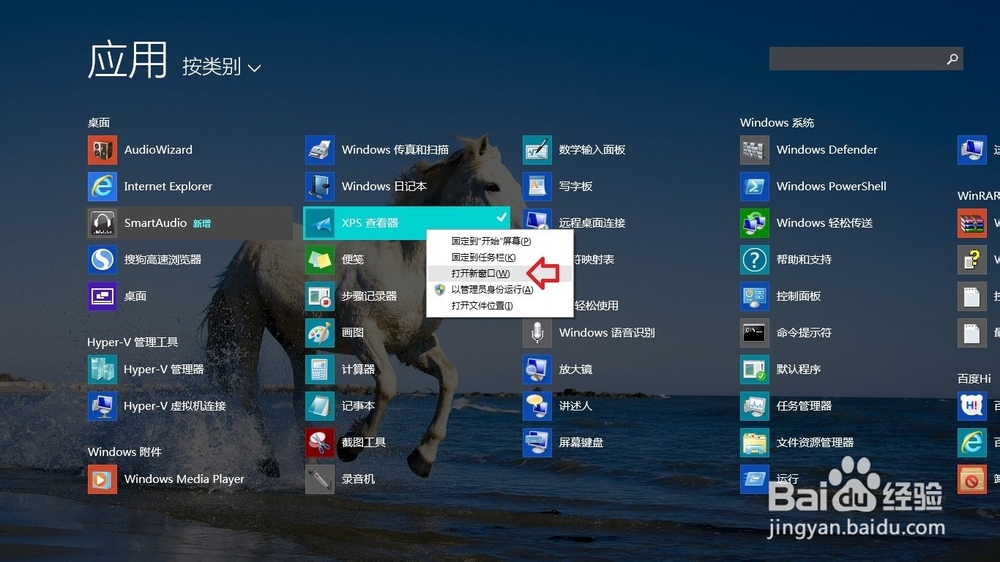Image resolution: width=1000 pixels, height=562 pixels.
Task: Open WinRAR books icon
Action: 972,223
